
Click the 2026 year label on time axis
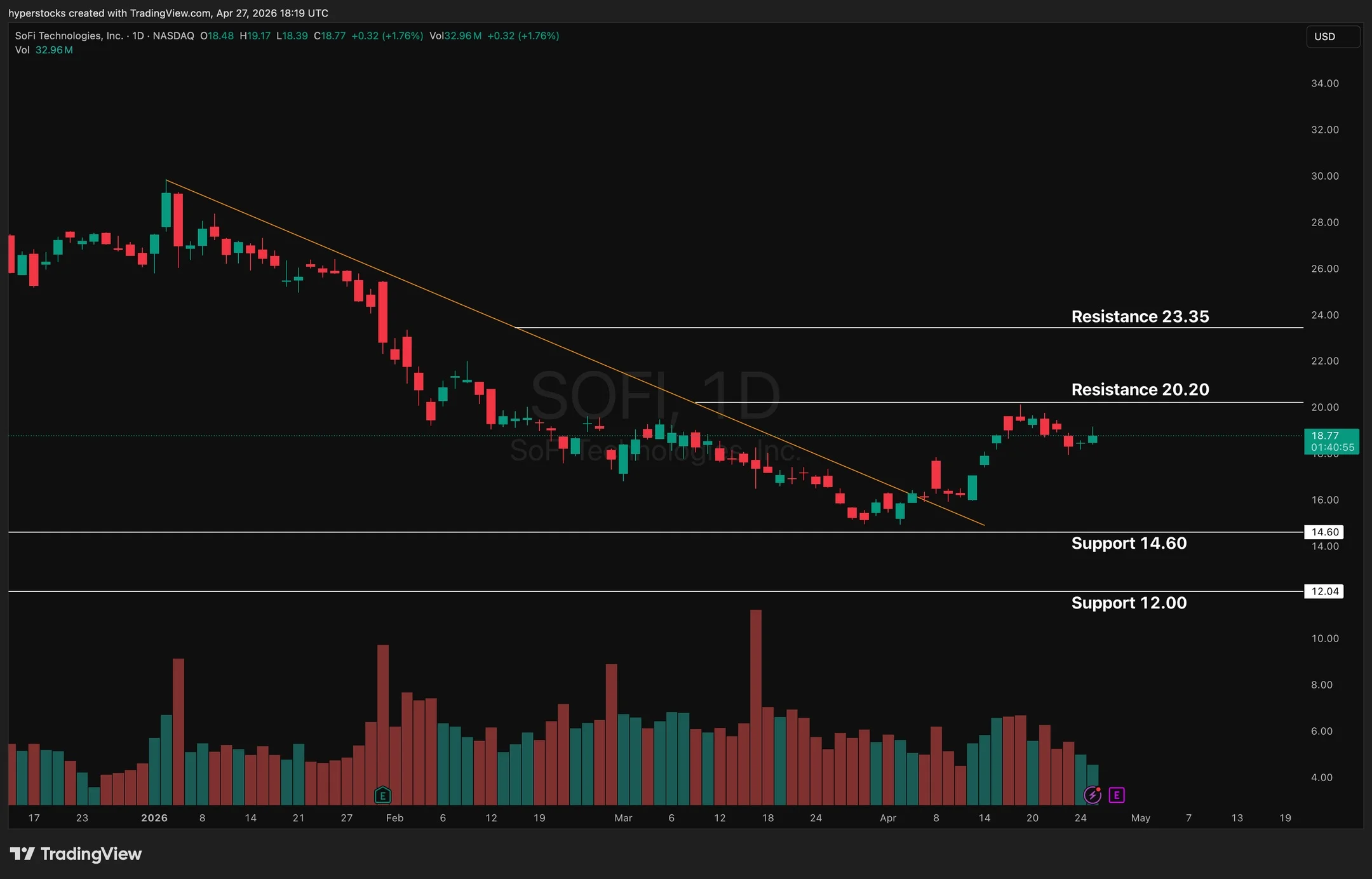click(x=154, y=818)
